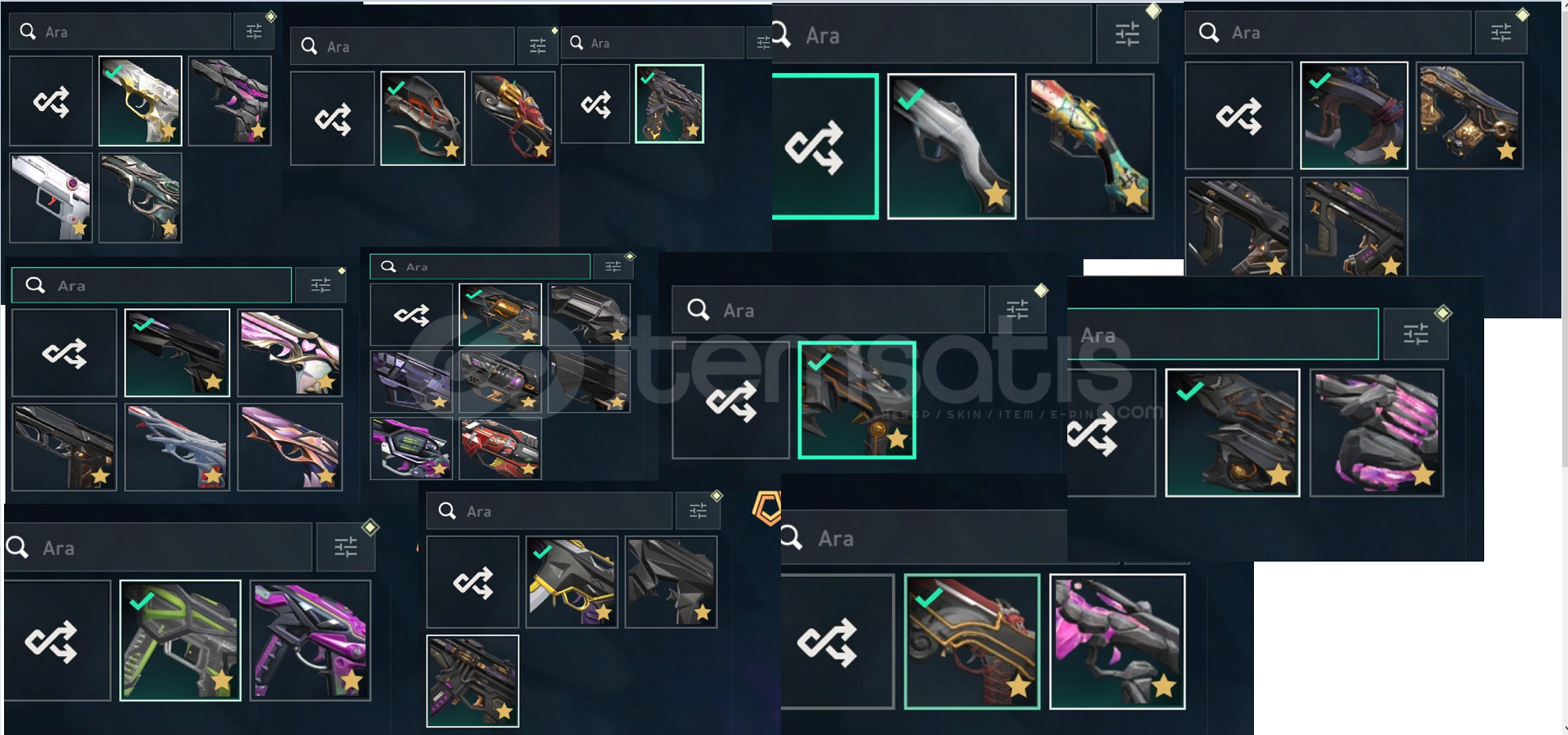
Task: Click the large teal-bordered shuffle tile
Action: (826, 146)
